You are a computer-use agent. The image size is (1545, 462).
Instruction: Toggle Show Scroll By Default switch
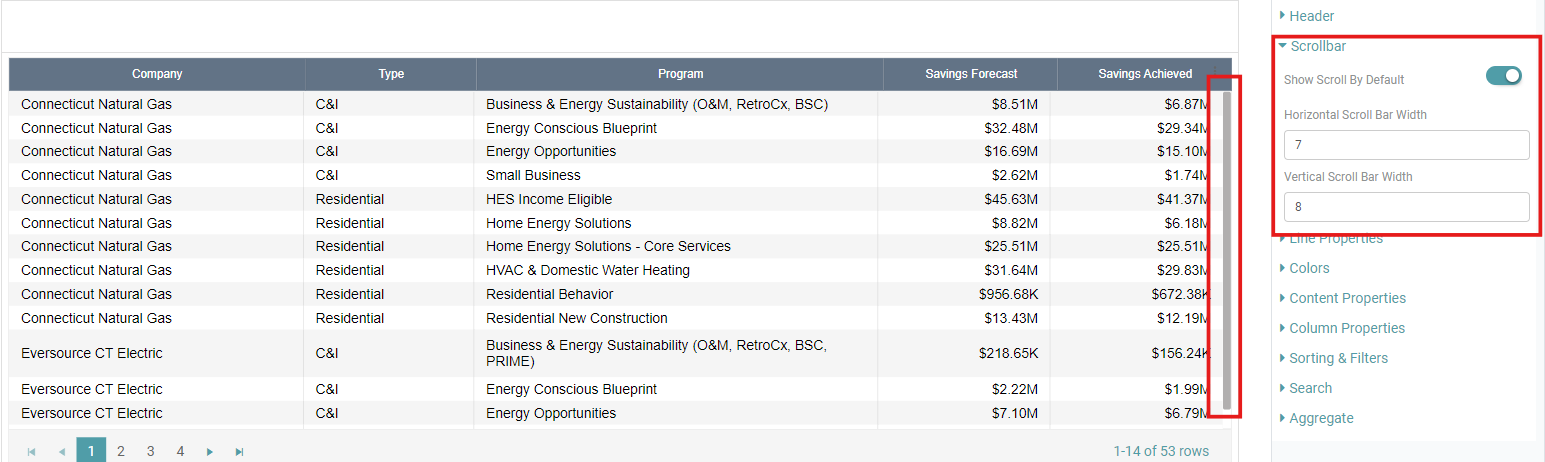pyautogui.click(x=1503, y=76)
